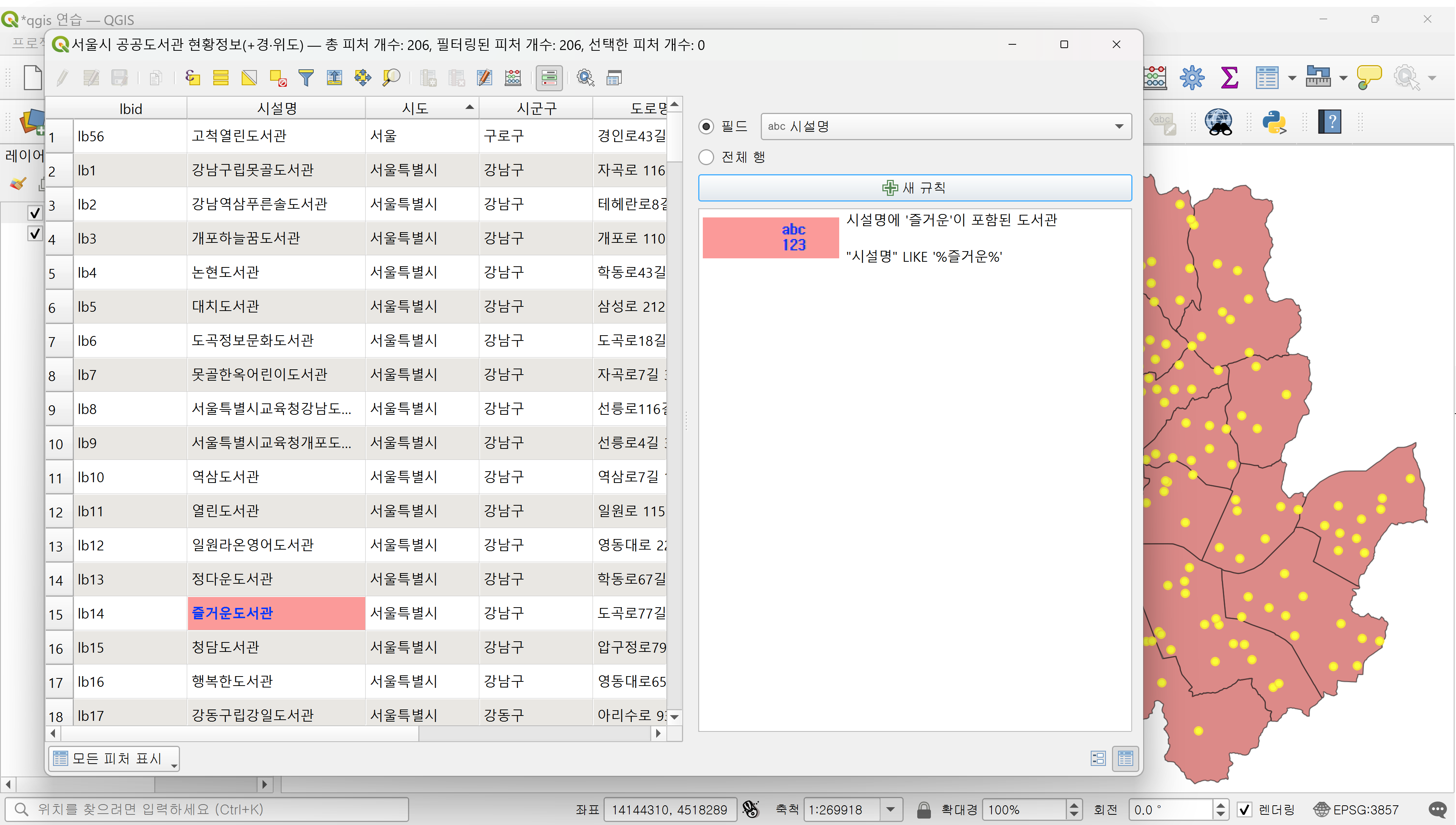
Task: Click the Deselect all features icon
Action: tap(278, 78)
